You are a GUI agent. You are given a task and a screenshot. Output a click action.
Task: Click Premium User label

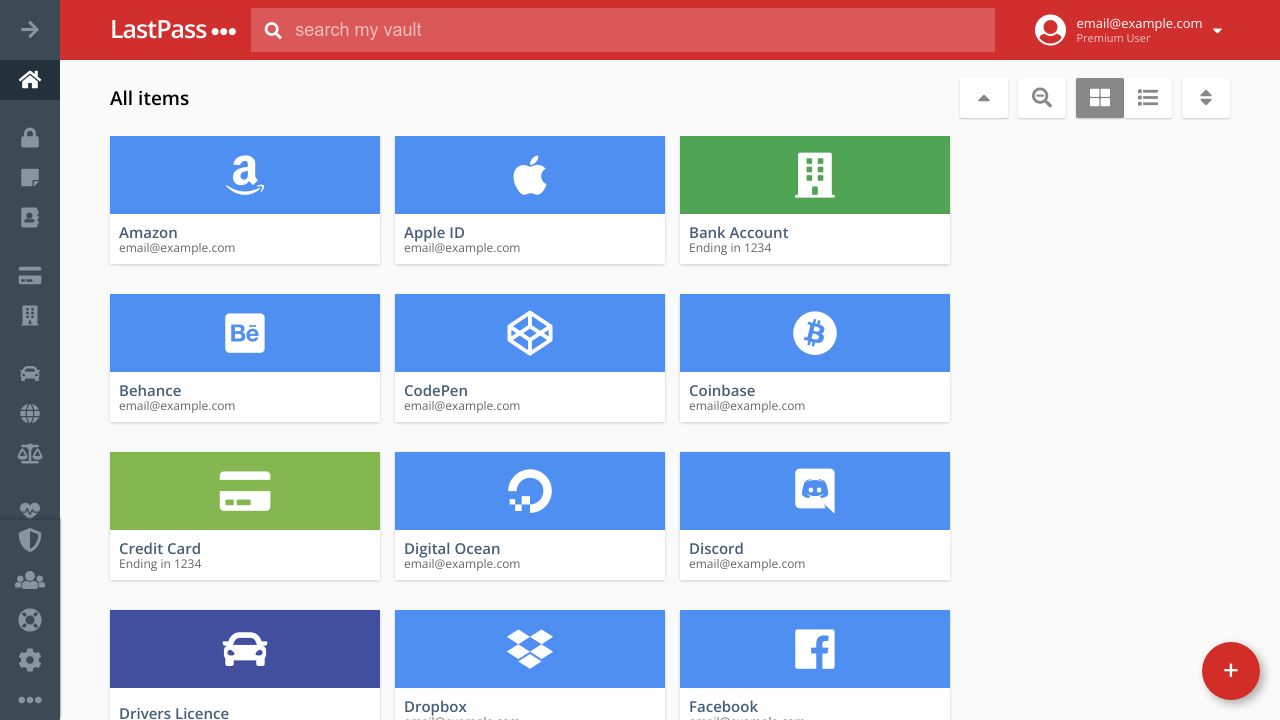pos(1113,38)
